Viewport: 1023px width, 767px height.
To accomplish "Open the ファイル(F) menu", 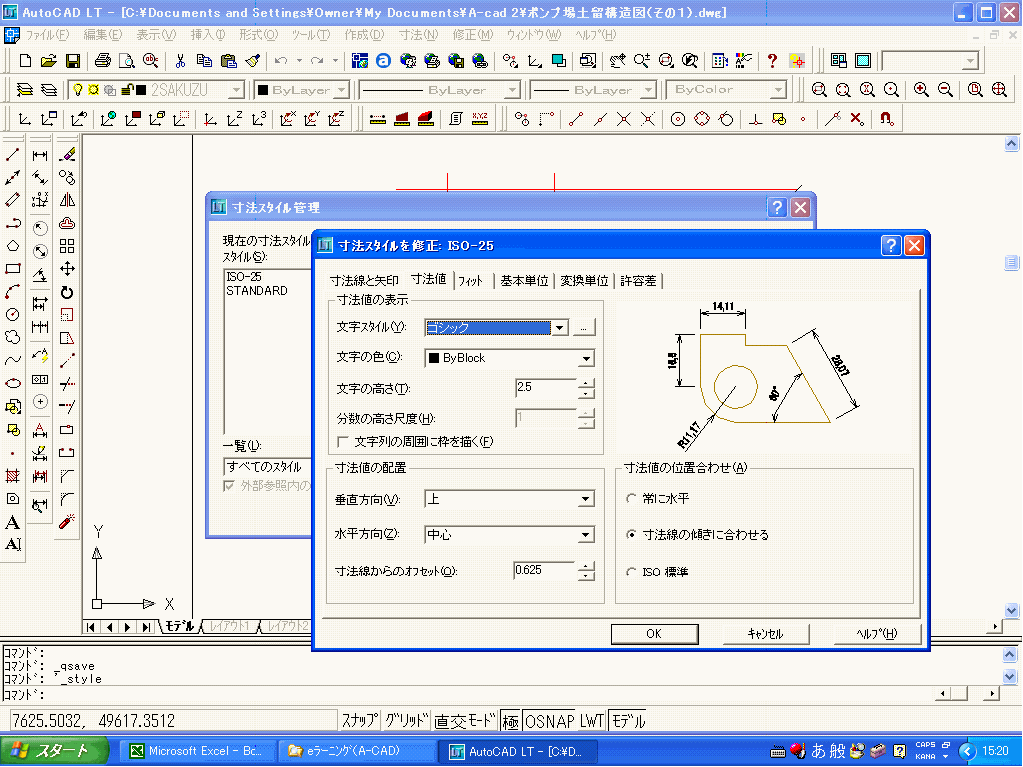I will 46,35.
